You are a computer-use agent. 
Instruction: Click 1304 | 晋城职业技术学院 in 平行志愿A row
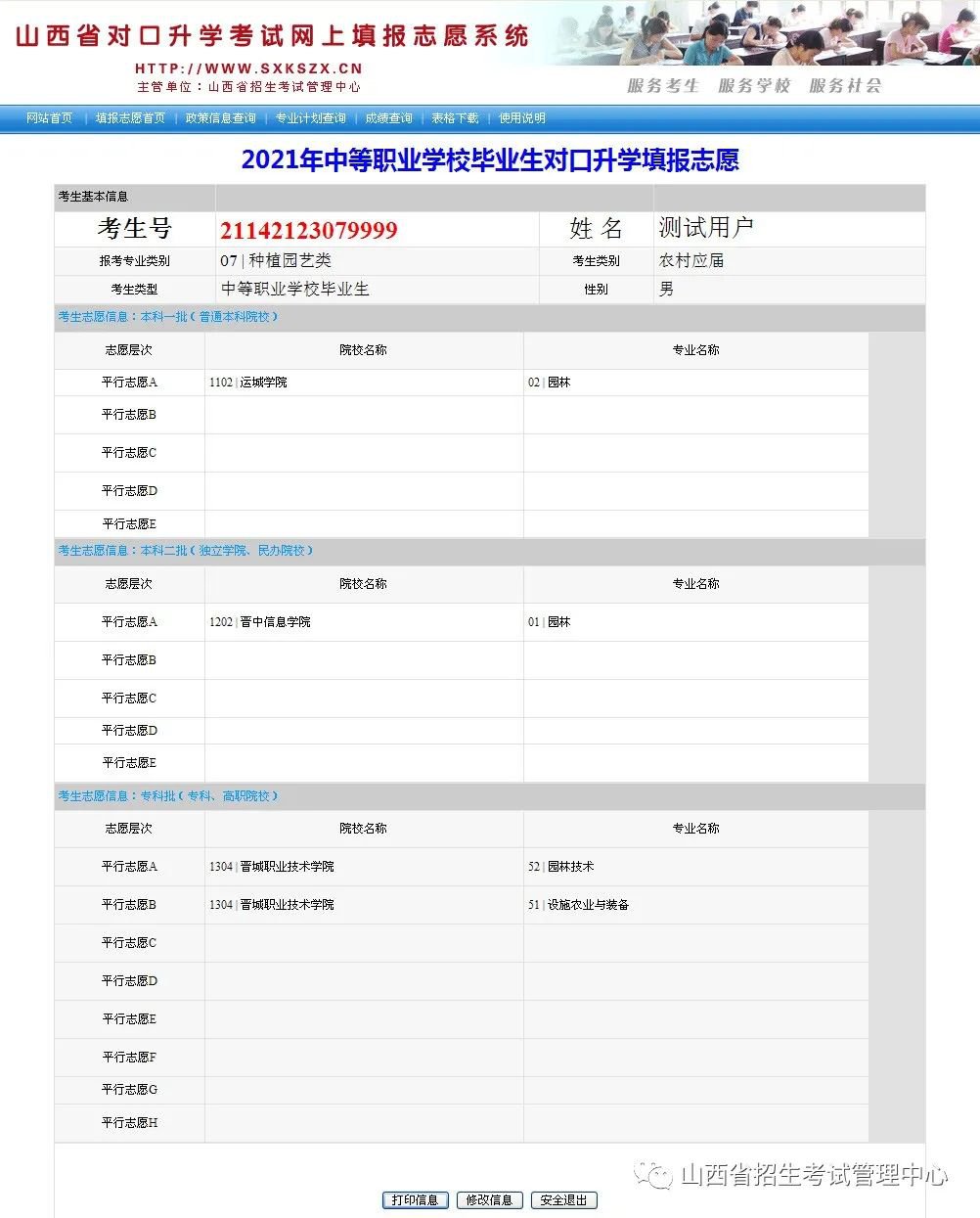(272, 867)
